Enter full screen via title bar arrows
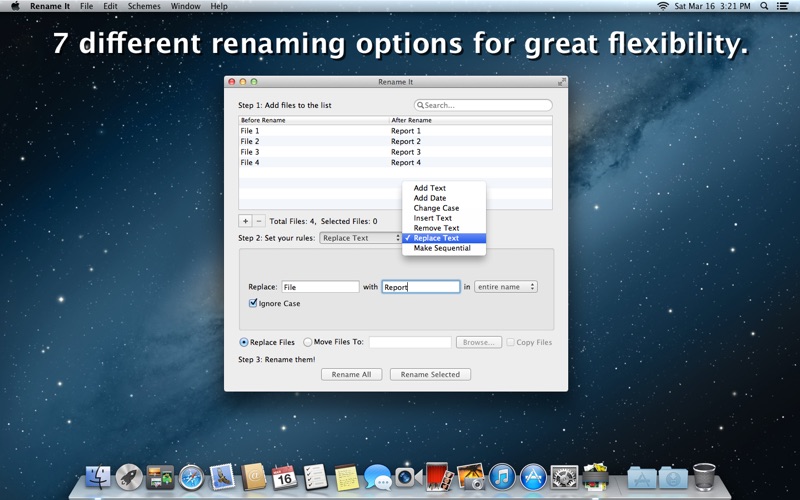Viewport: 800px width, 500px height. coord(561,82)
